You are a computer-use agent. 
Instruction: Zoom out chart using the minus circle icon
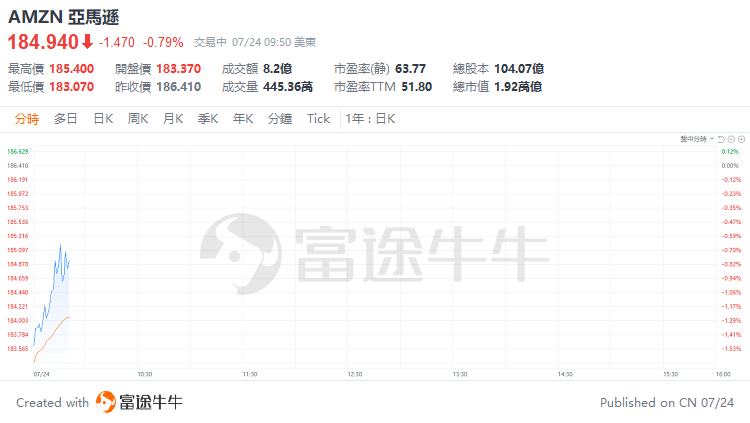731,139
